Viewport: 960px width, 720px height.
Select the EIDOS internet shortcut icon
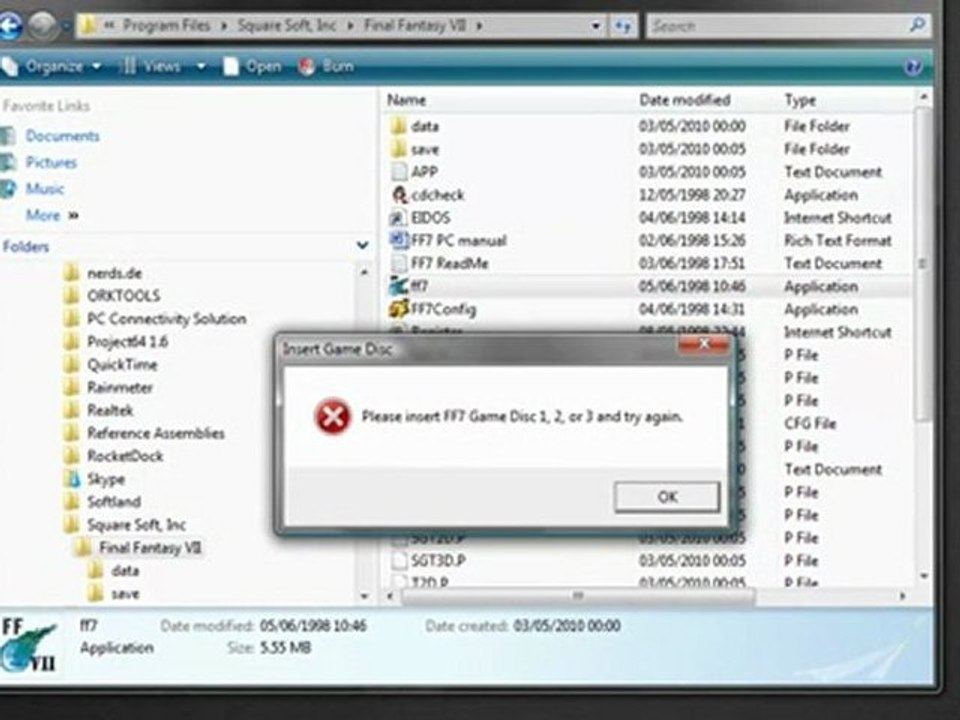(x=399, y=218)
